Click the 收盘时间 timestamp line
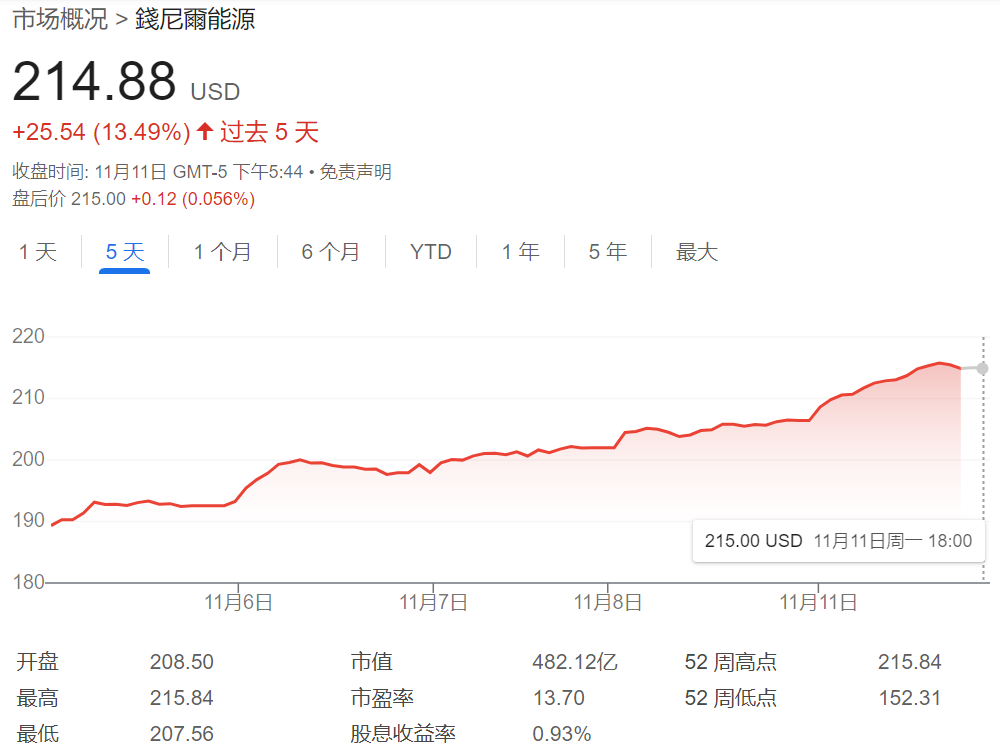The height and width of the screenshot is (748, 1000). point(158,172)
